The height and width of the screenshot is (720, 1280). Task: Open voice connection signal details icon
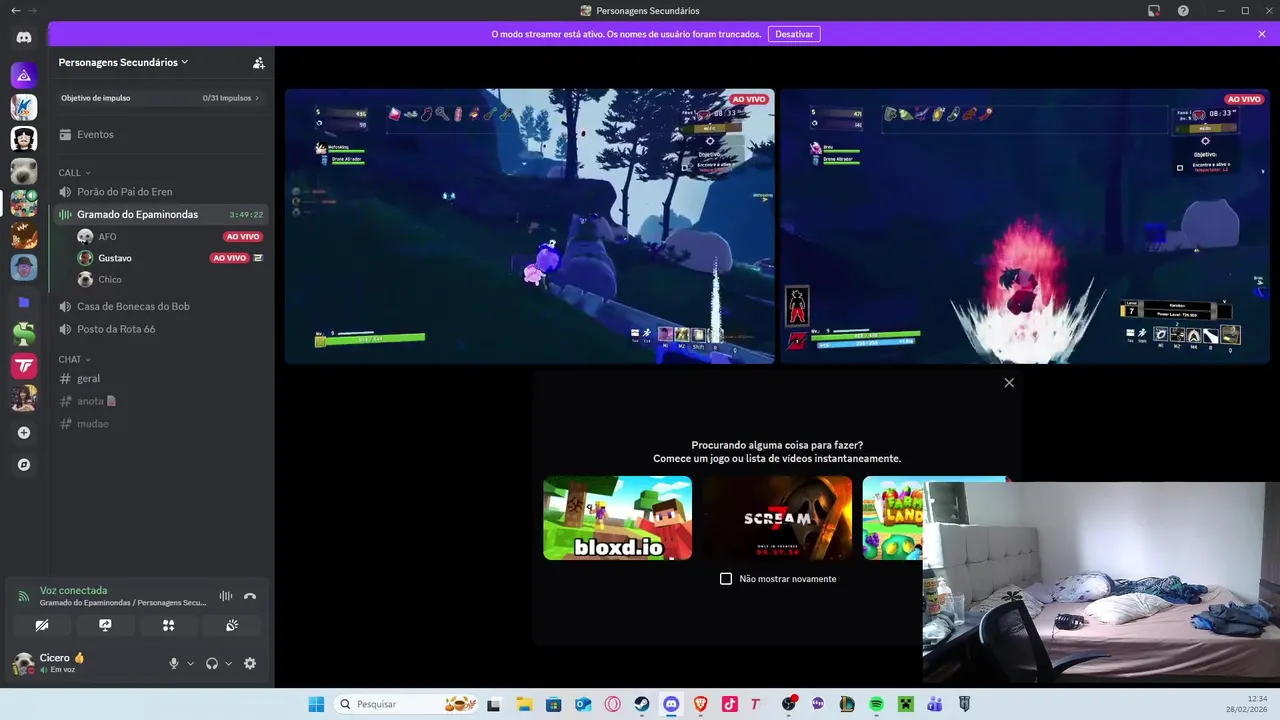point(24,596)
